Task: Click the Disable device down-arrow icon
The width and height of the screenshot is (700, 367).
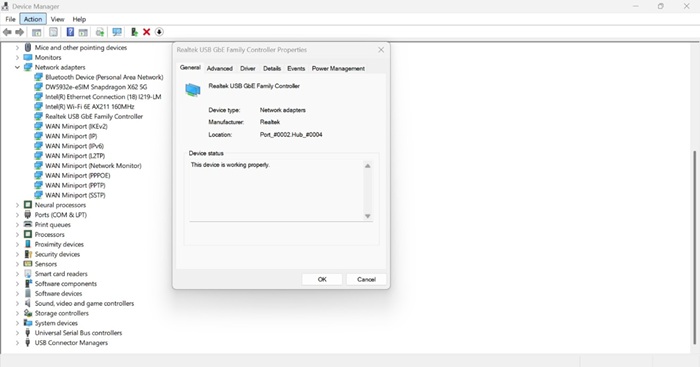Action: coord(159,32)
